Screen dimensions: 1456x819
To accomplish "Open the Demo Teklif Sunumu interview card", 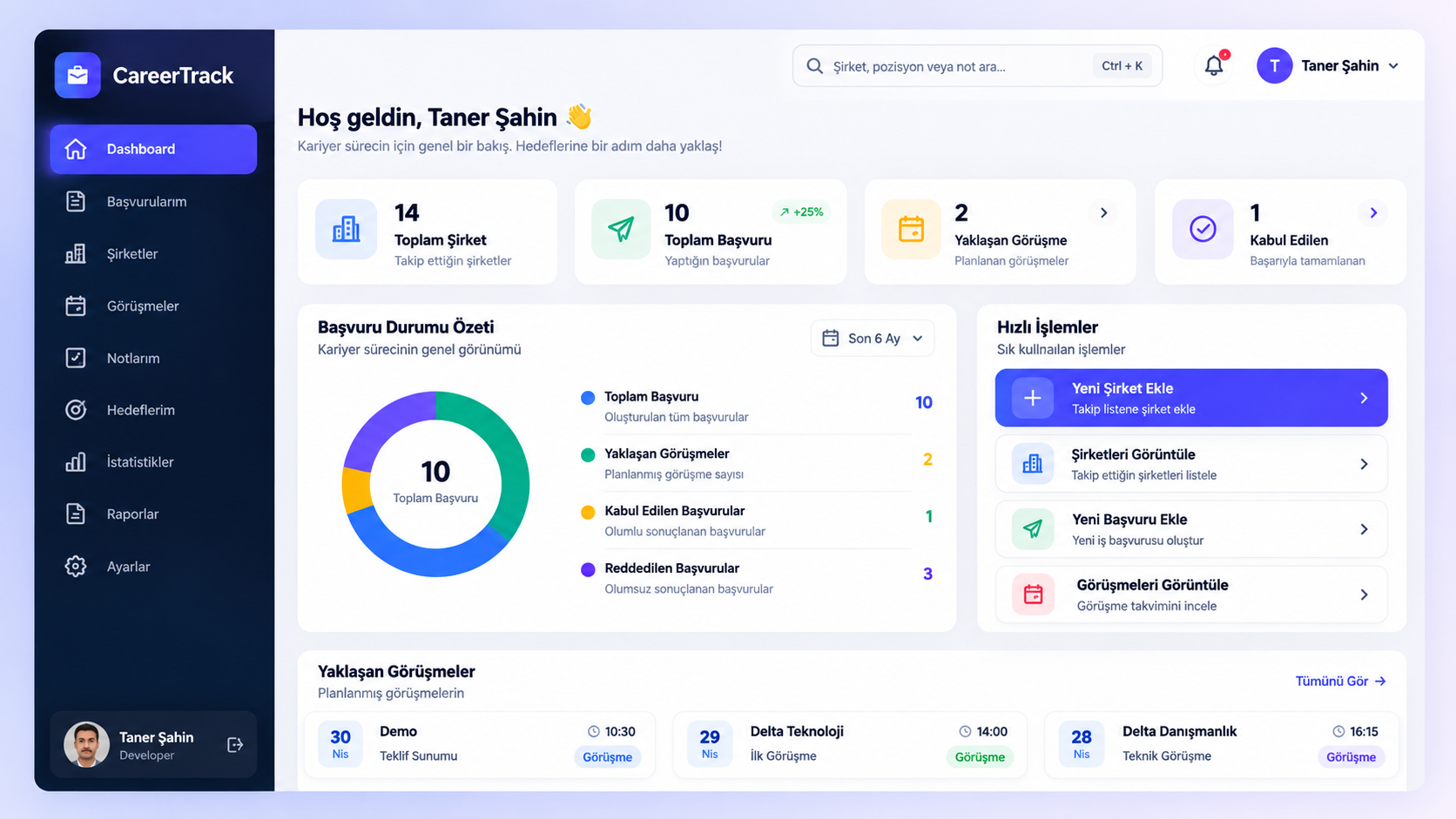I will click(479, 745).
